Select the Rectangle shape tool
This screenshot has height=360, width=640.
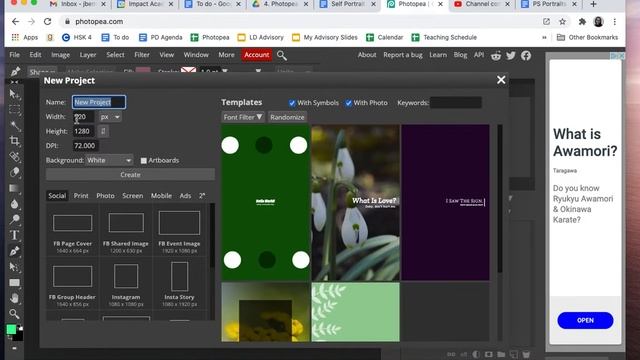point(14,282)
